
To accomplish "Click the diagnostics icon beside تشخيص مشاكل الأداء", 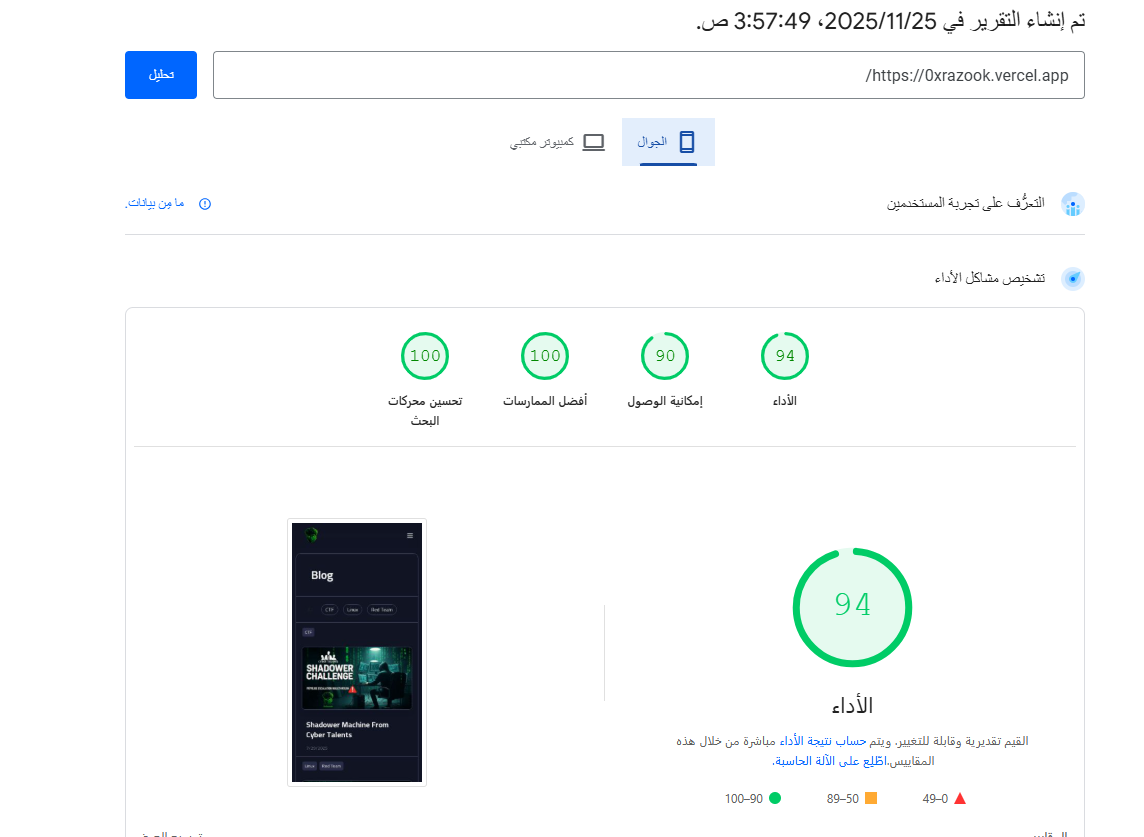I will tap(1072, 278).
